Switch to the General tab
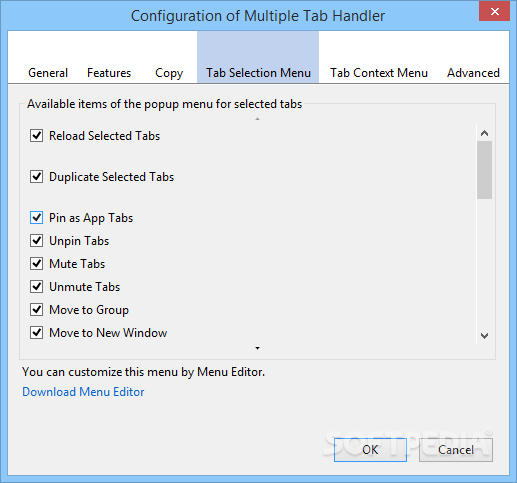 tap(48, 73)
